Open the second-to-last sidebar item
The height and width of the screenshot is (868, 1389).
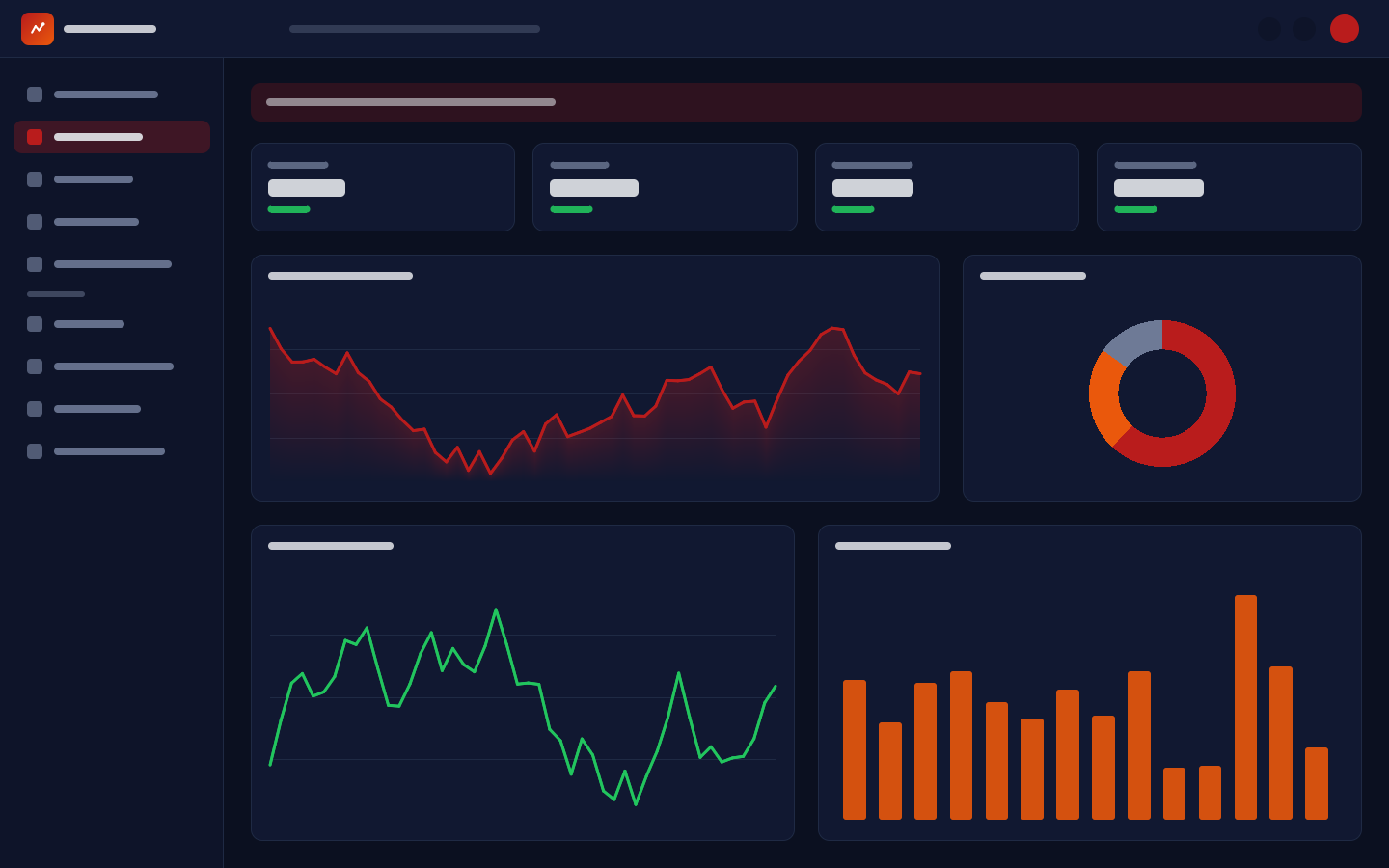[112, 409]
